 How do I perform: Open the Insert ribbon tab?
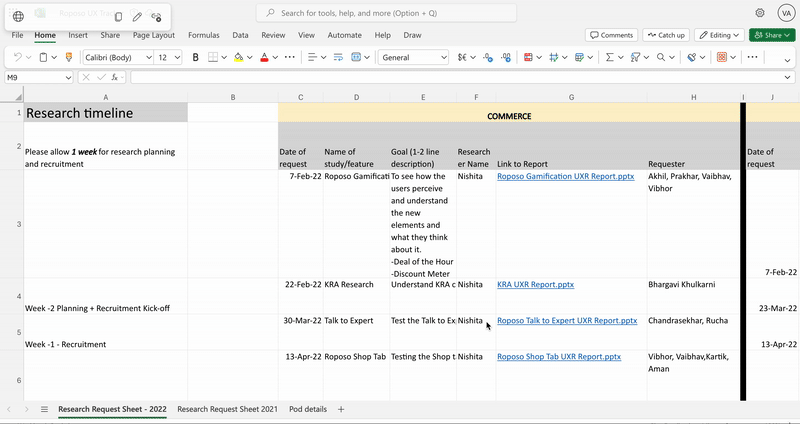(78, 35)
